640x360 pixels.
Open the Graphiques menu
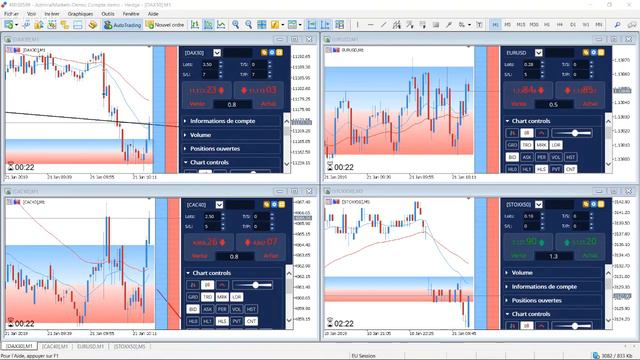tap(80, 13)
